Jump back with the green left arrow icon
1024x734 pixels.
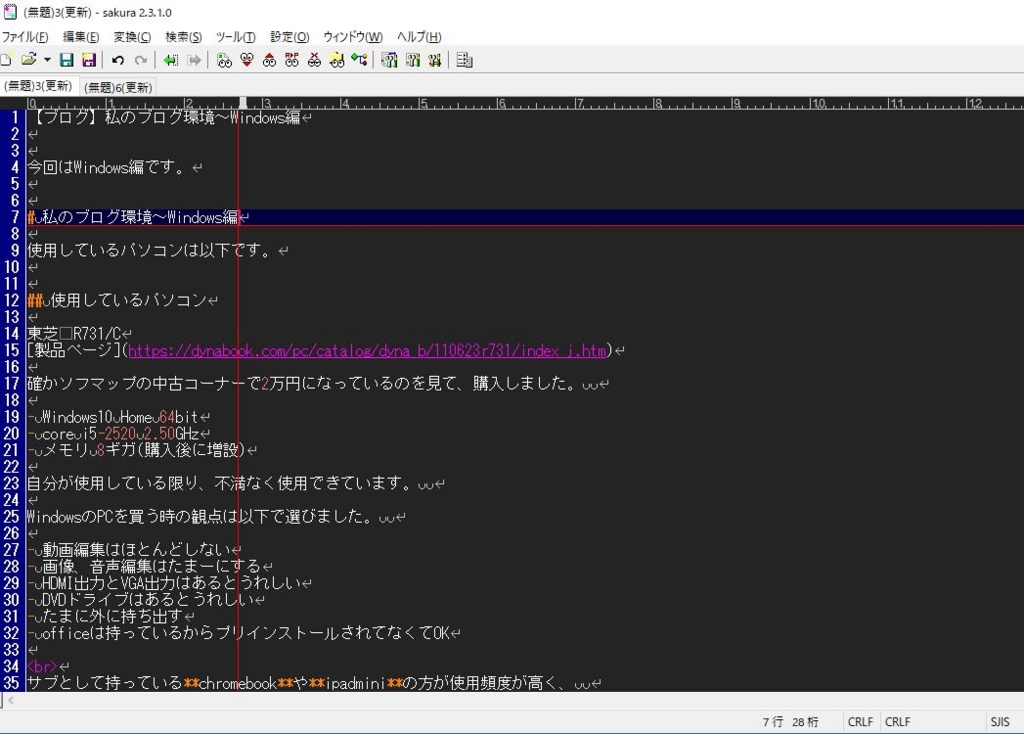171,60
